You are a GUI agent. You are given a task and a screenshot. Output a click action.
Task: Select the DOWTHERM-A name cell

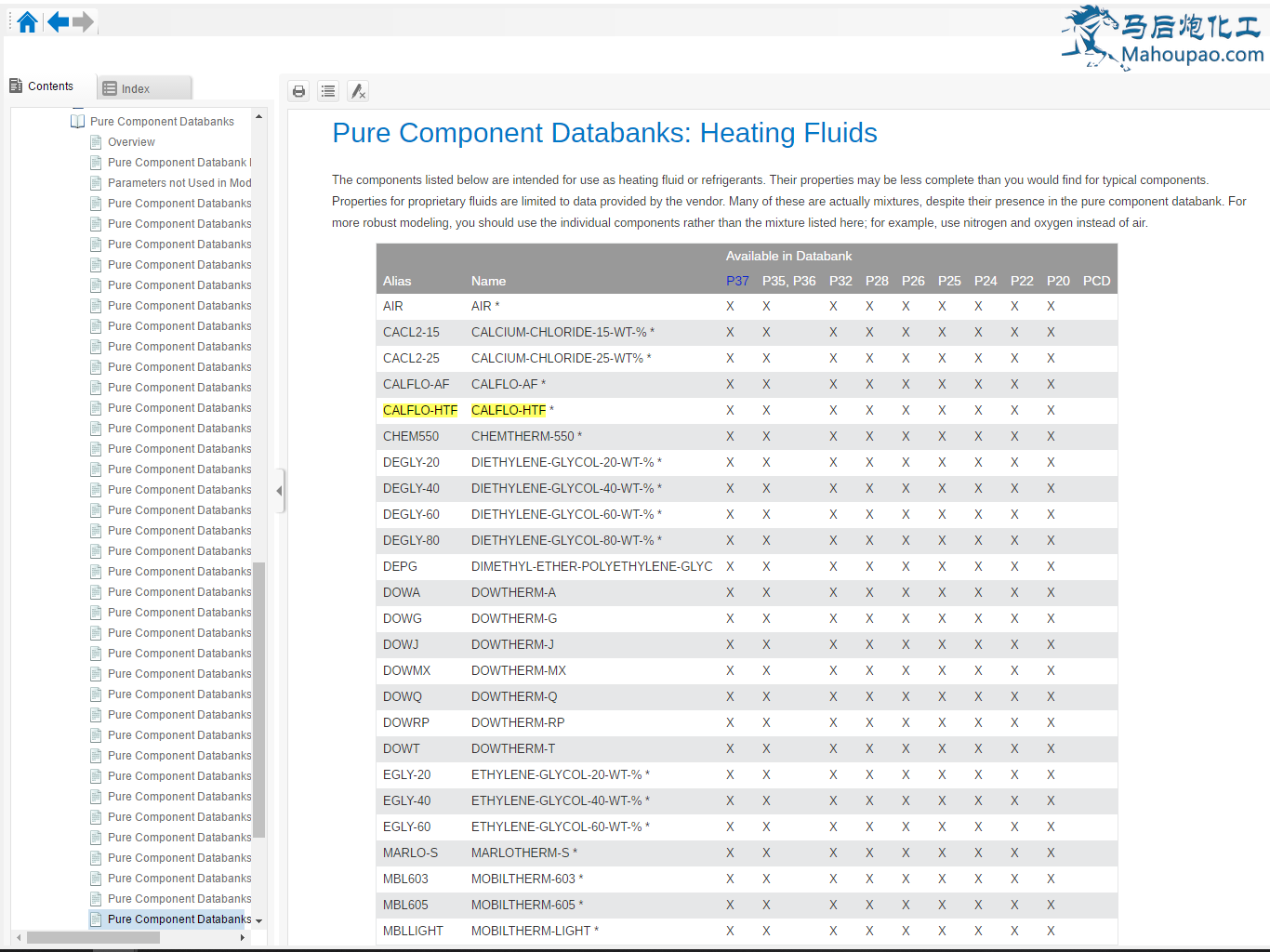pos(513,592)
